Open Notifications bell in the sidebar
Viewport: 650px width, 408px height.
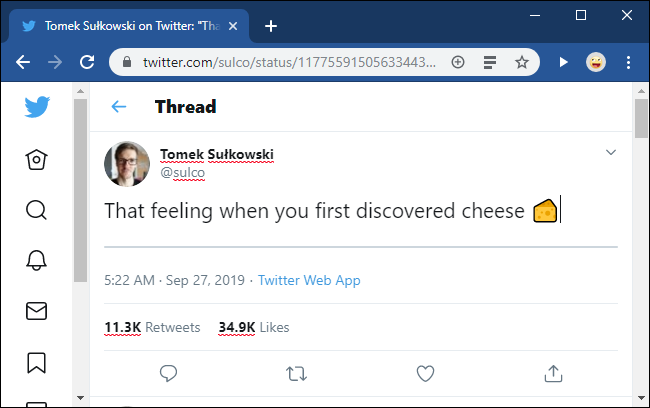[37, 260]
